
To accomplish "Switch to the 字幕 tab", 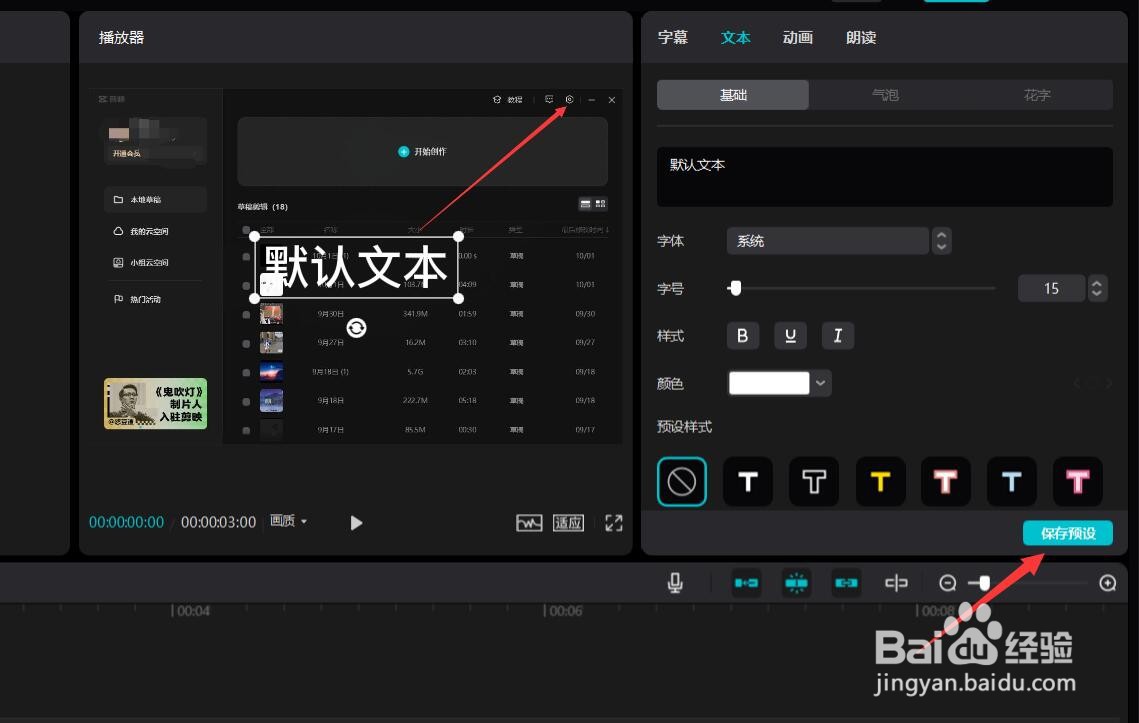I will [673, 37].
